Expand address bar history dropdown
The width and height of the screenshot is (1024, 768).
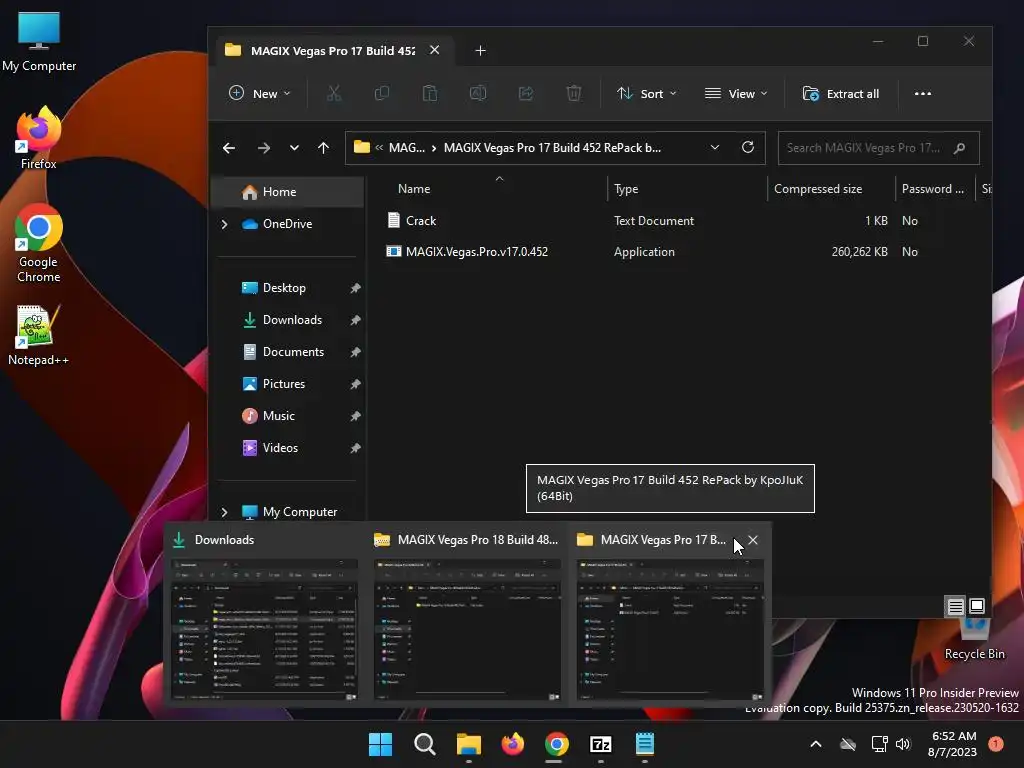pyautogui.click(x=715, y=147)
